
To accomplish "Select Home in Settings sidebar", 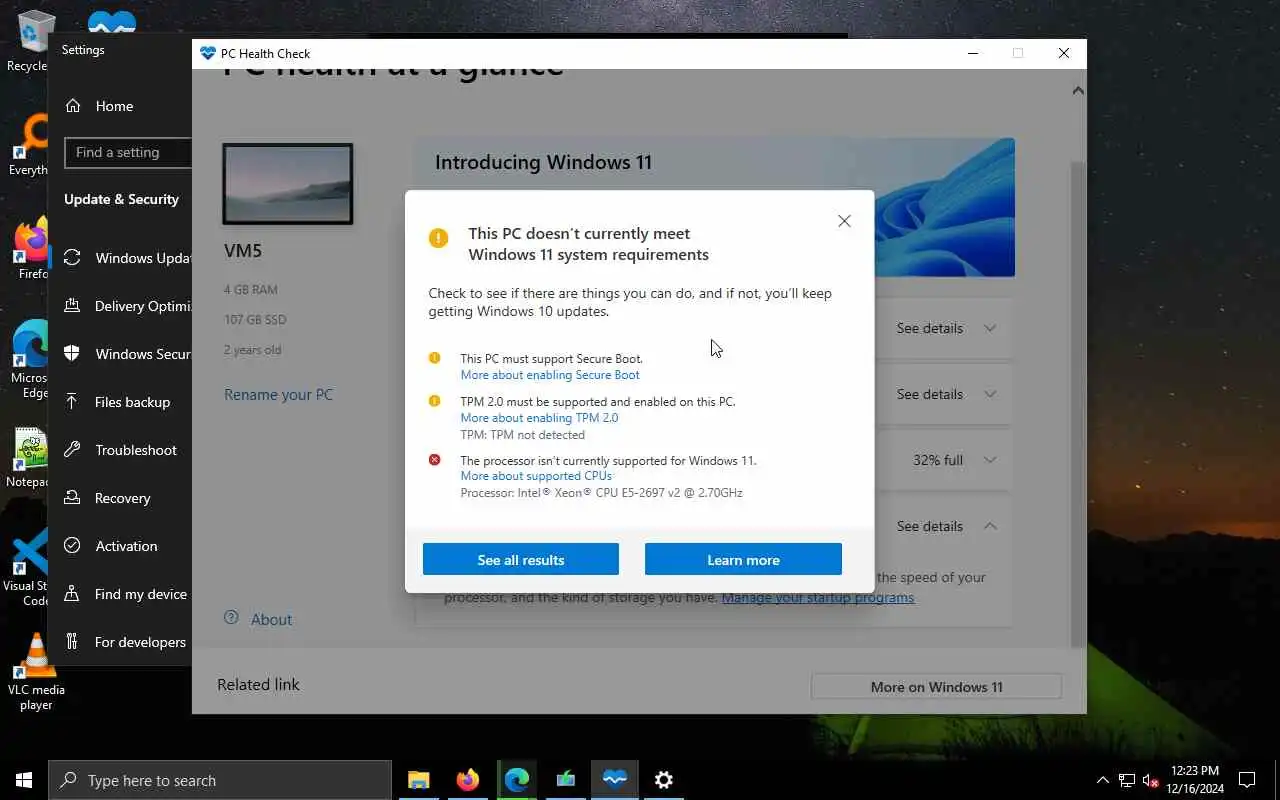I will tap(115, 106).
